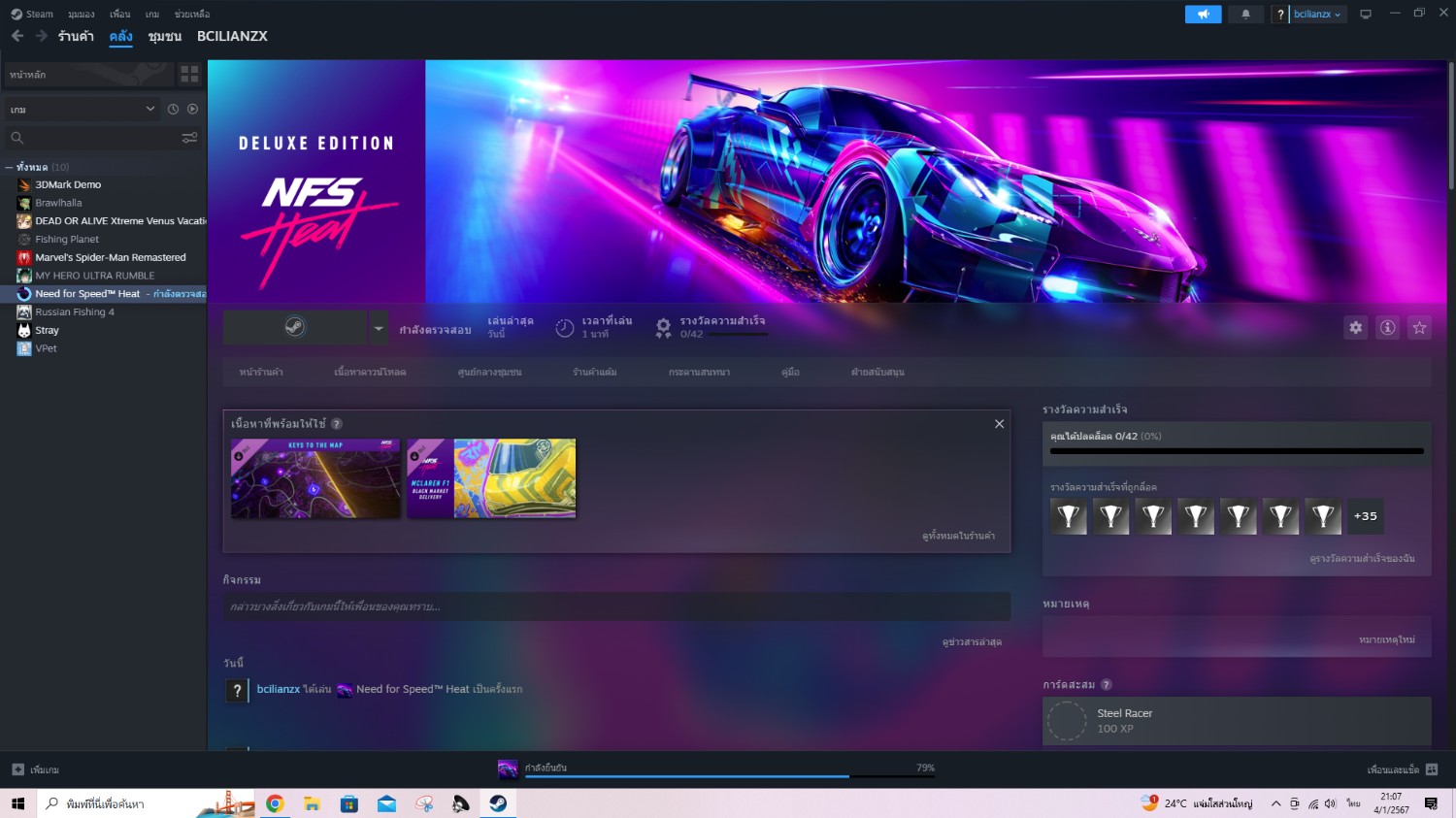The width and height of the screenshot is (1456, 818).
Task: Open the bcilianzx account dropdown
Action: point(1317,14)
